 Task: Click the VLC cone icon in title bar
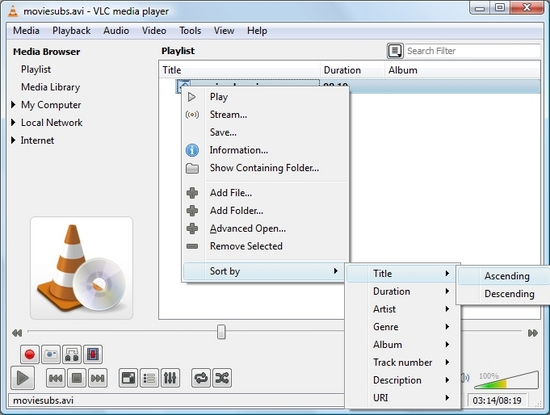click(x=13, y=11)
